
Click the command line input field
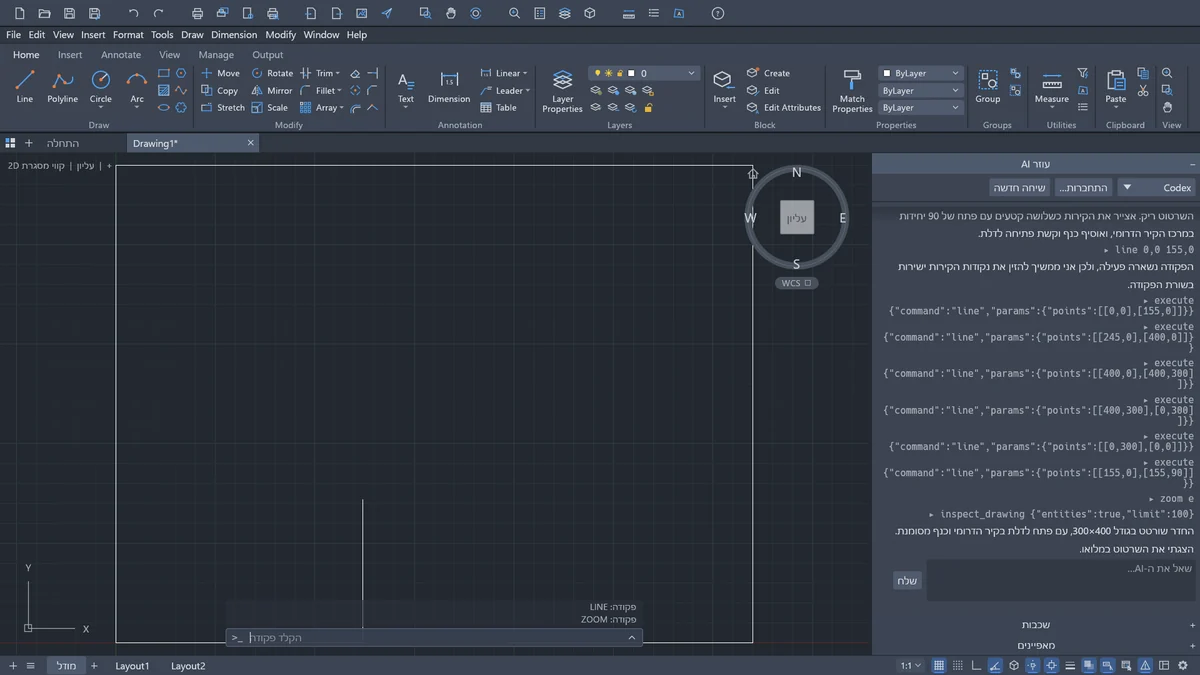435,637
